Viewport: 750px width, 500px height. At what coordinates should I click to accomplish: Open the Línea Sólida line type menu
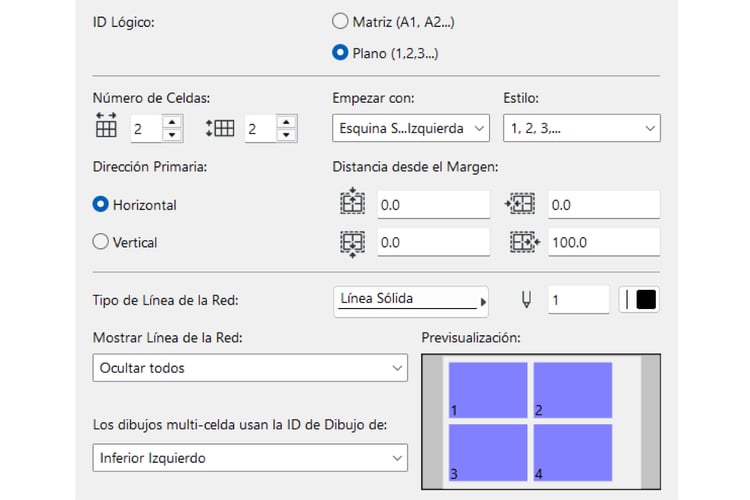click(409, 300)
